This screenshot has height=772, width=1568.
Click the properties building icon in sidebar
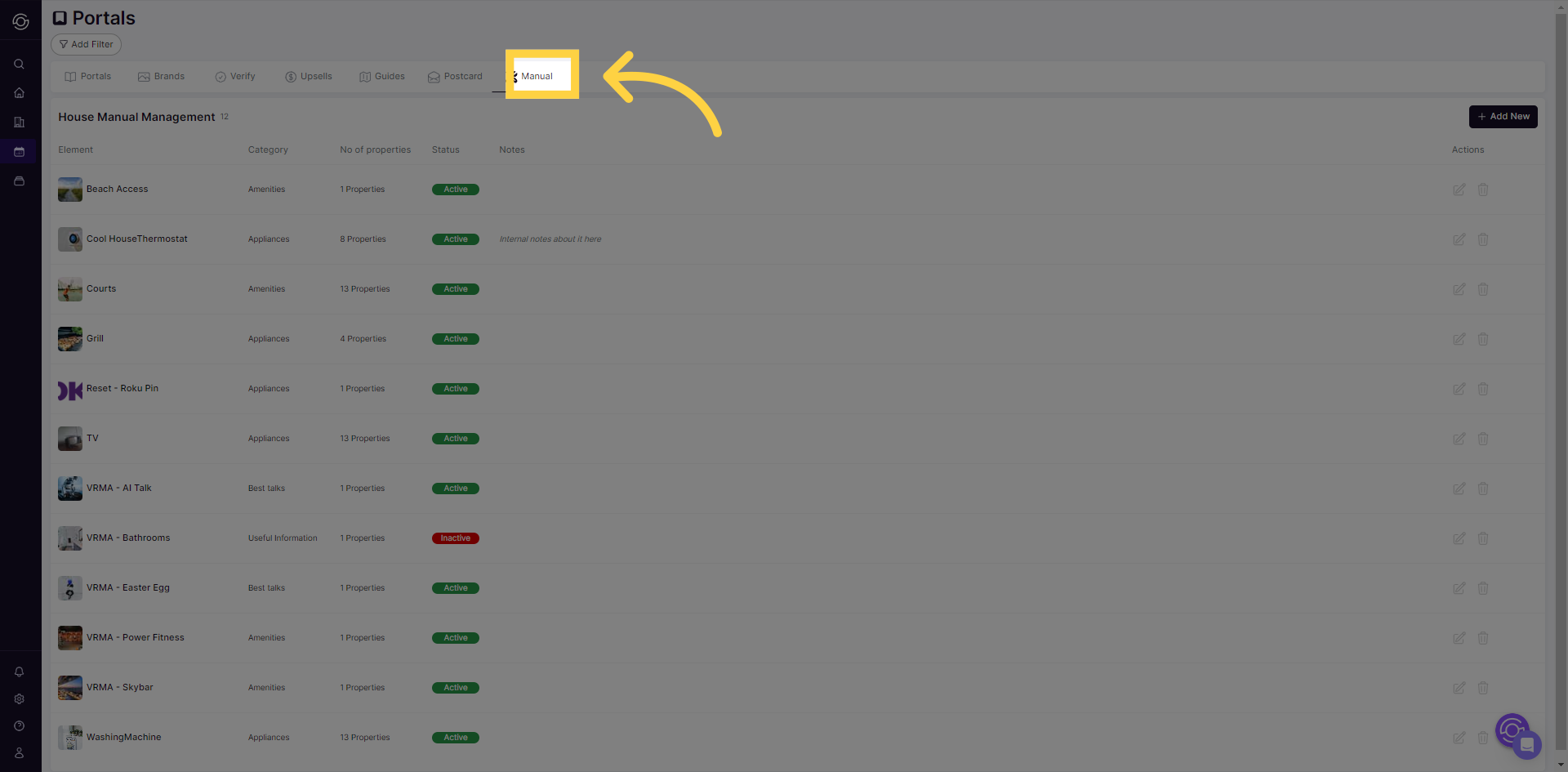click(x=19, y=122)
